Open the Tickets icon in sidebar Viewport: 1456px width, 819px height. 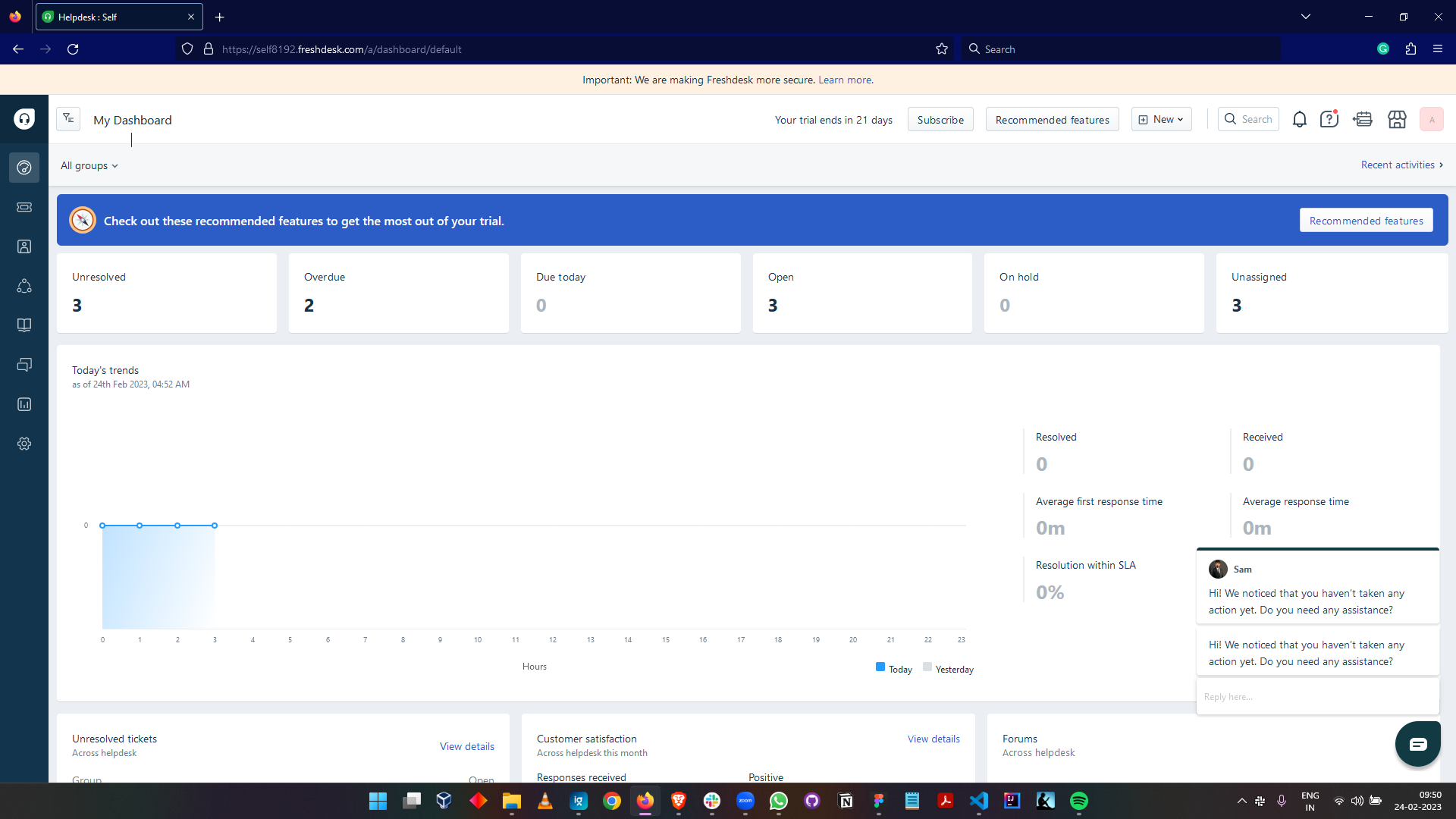coord(24,207)
